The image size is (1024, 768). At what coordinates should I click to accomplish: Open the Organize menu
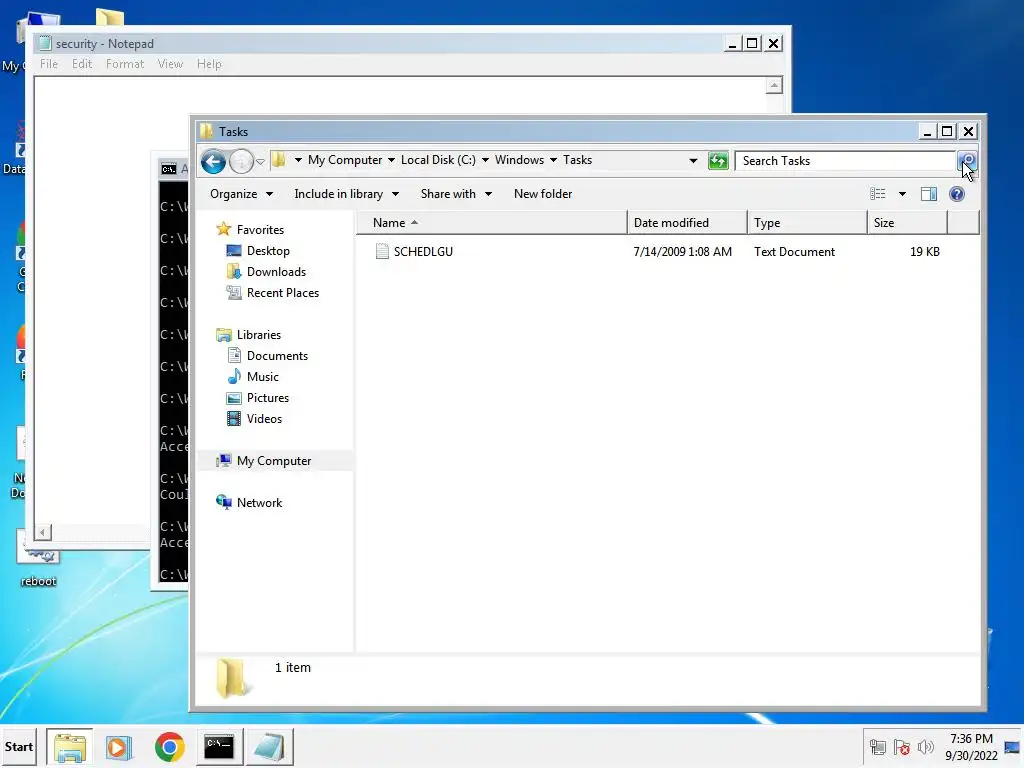[241, 194]
